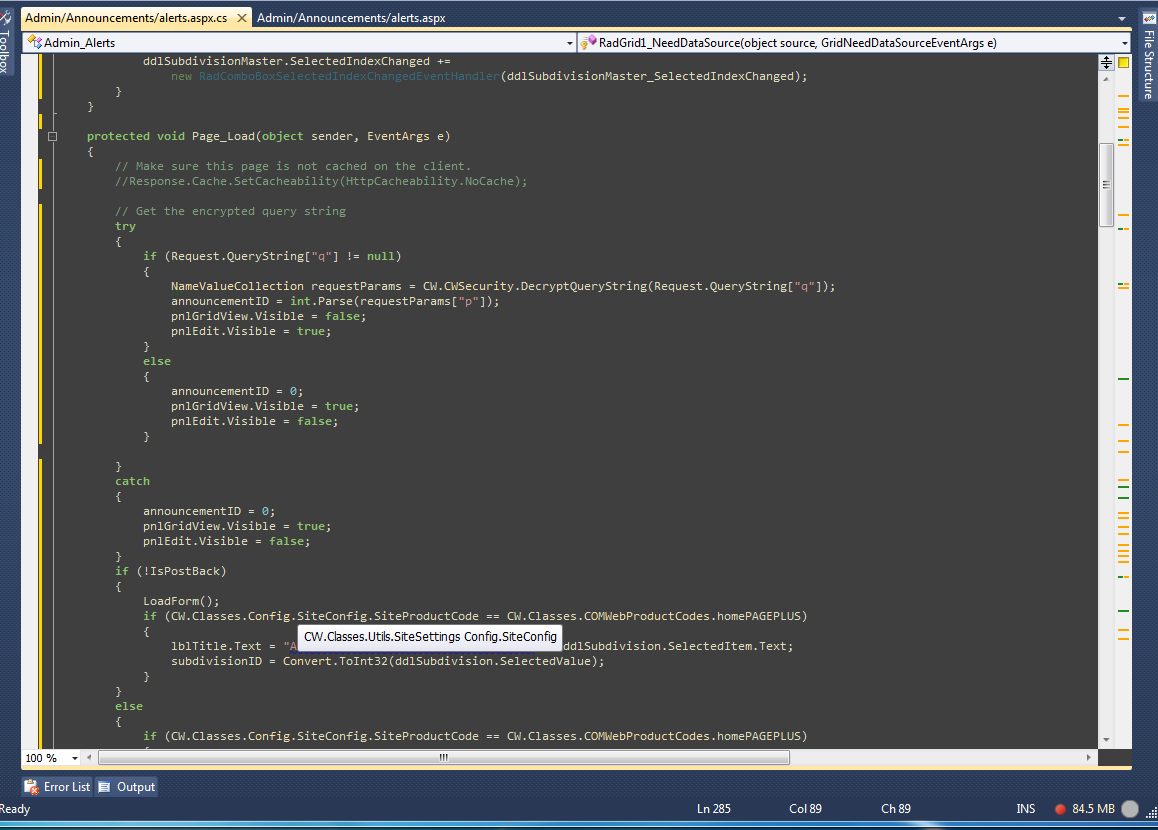Screen dimensions: 1158x830
Task: Click the vertical scrollbar thumb
Action: [x=1106, y=185]
